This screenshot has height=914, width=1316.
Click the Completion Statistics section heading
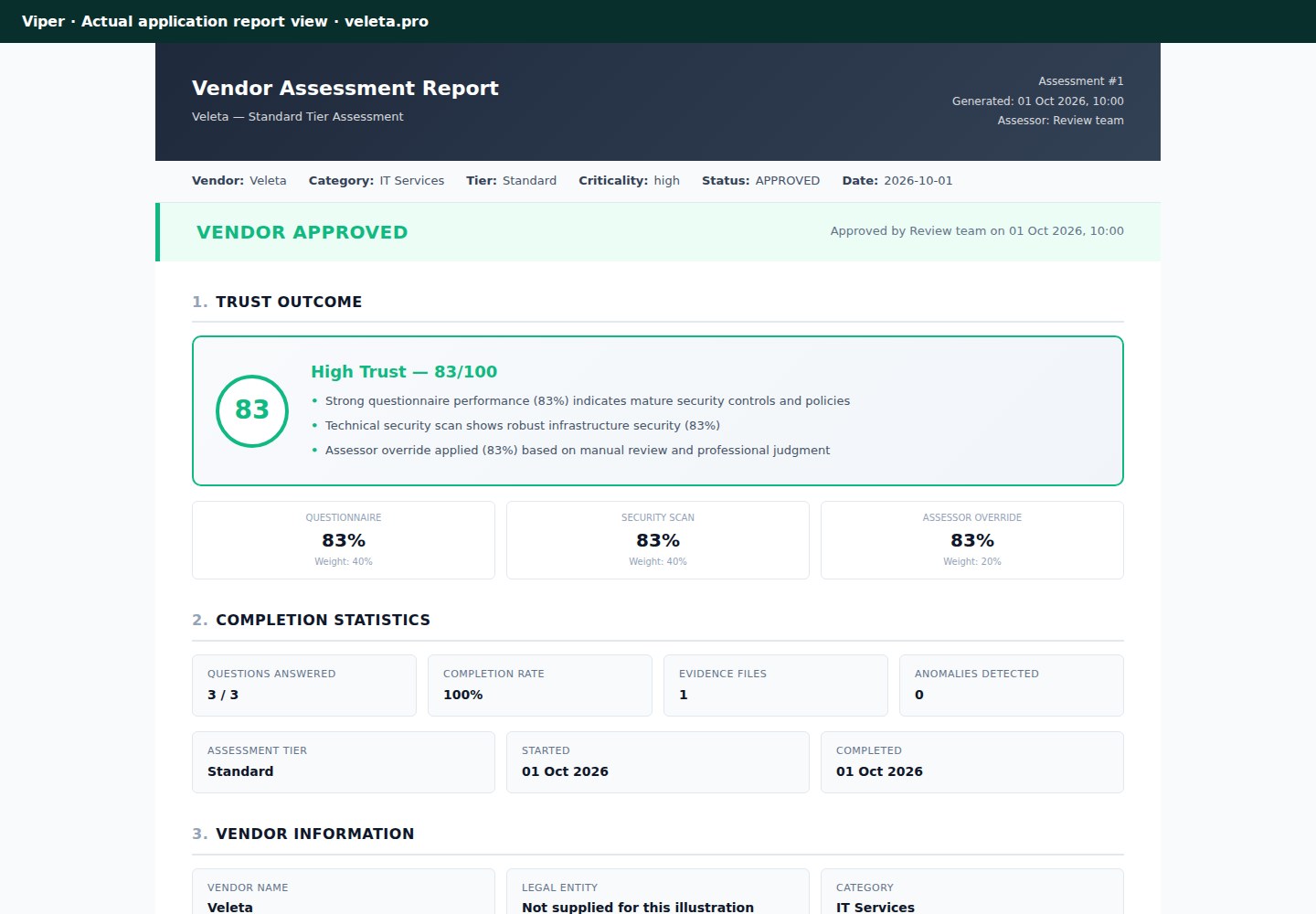[311, 620]
